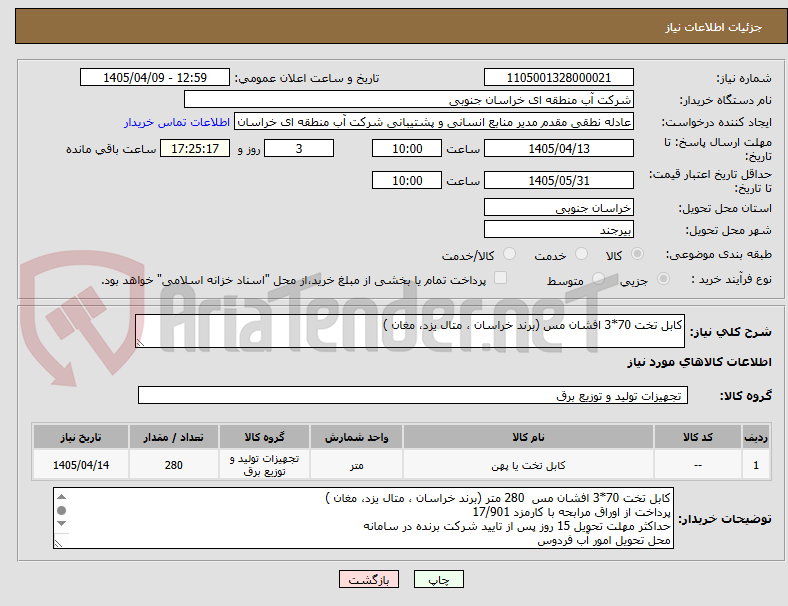Click the price validity date 1405/05/31
Screen dimensions: 788x606
tap(558, 180)
